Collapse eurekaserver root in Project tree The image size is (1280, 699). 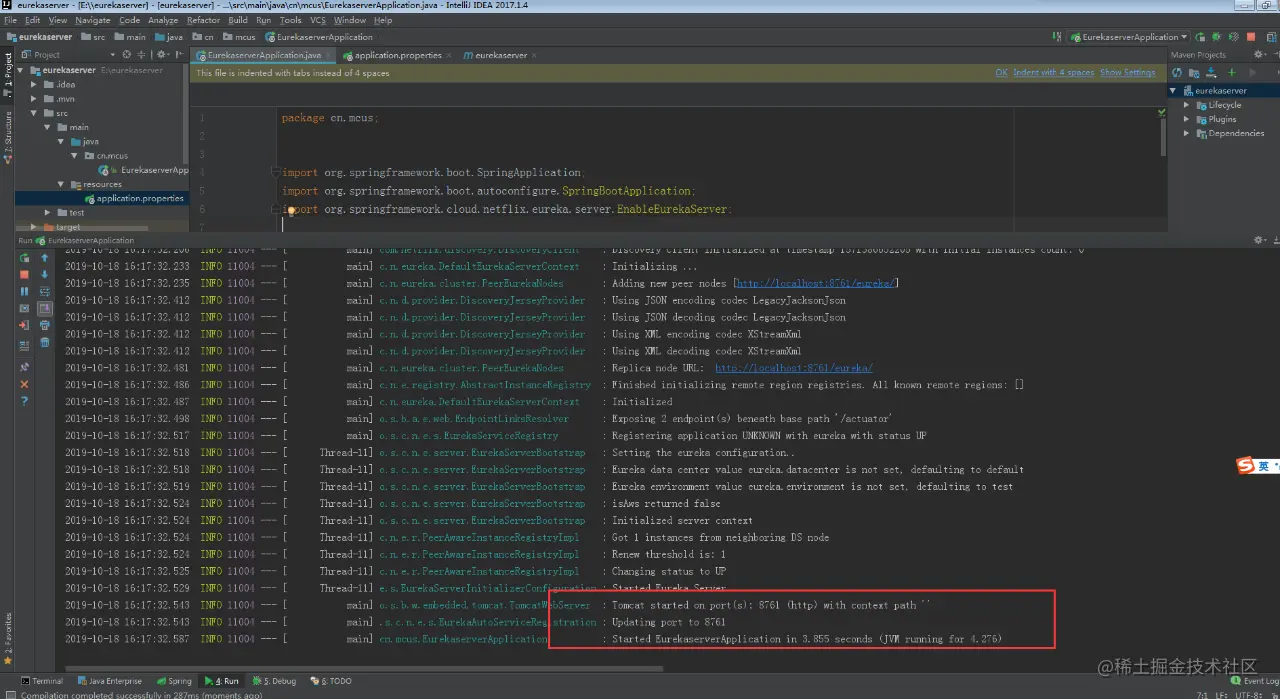[22, 70]
